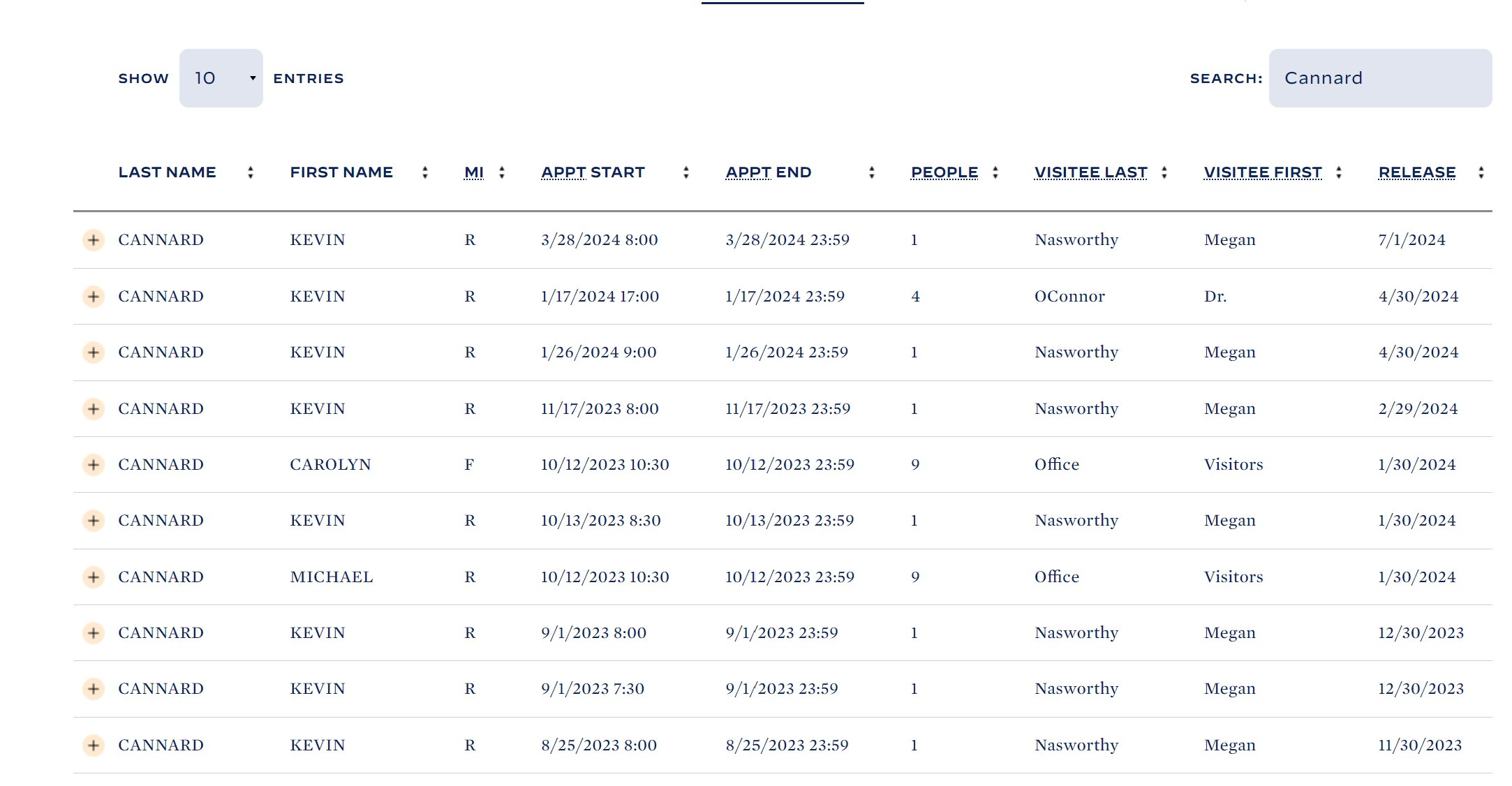Expand row with appointment 9/1/2023 8:00
The image size is (1512, 786).
click(x=93, y=633)
